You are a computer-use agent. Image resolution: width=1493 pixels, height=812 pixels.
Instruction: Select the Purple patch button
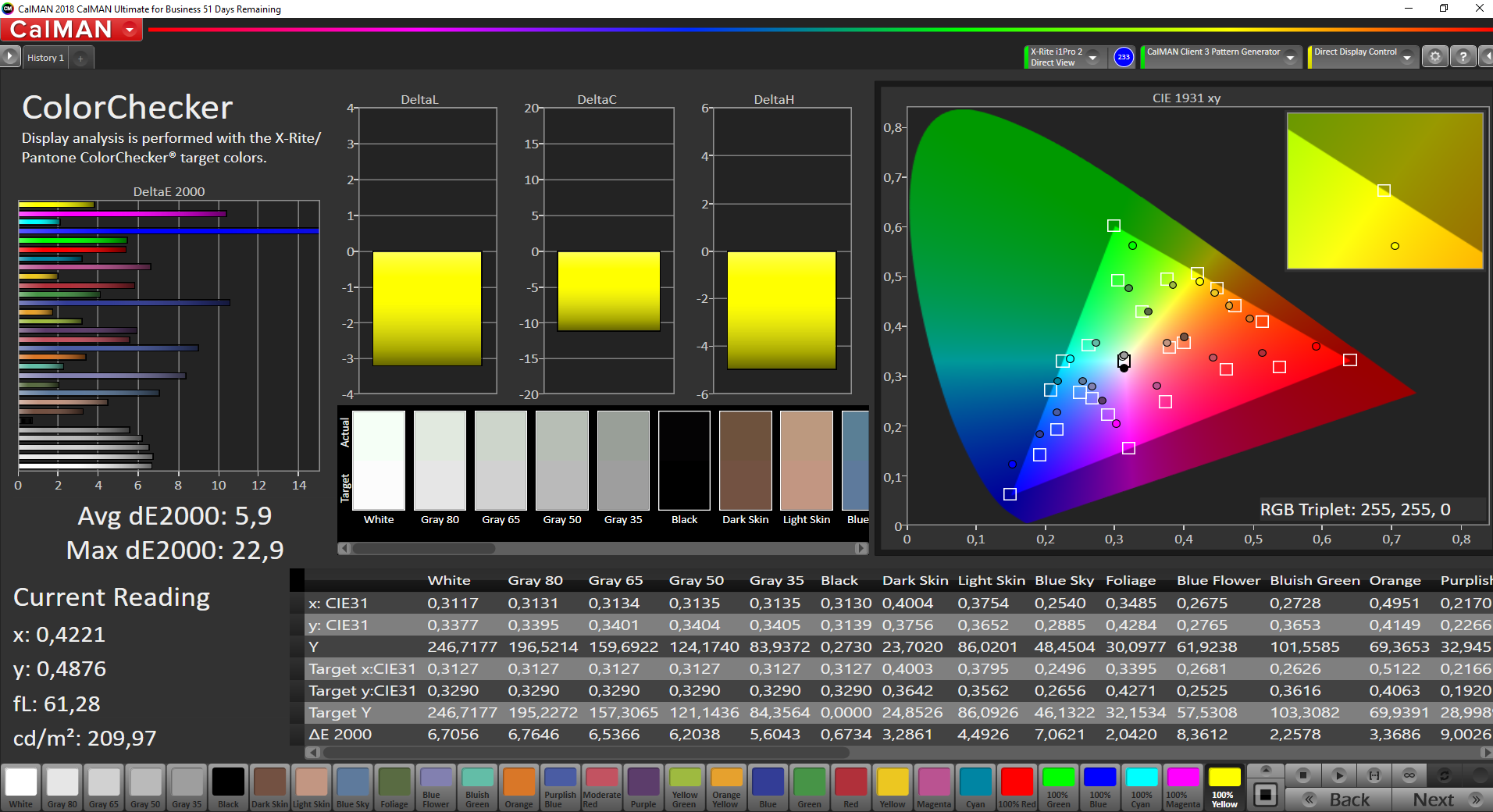point(643,787)
